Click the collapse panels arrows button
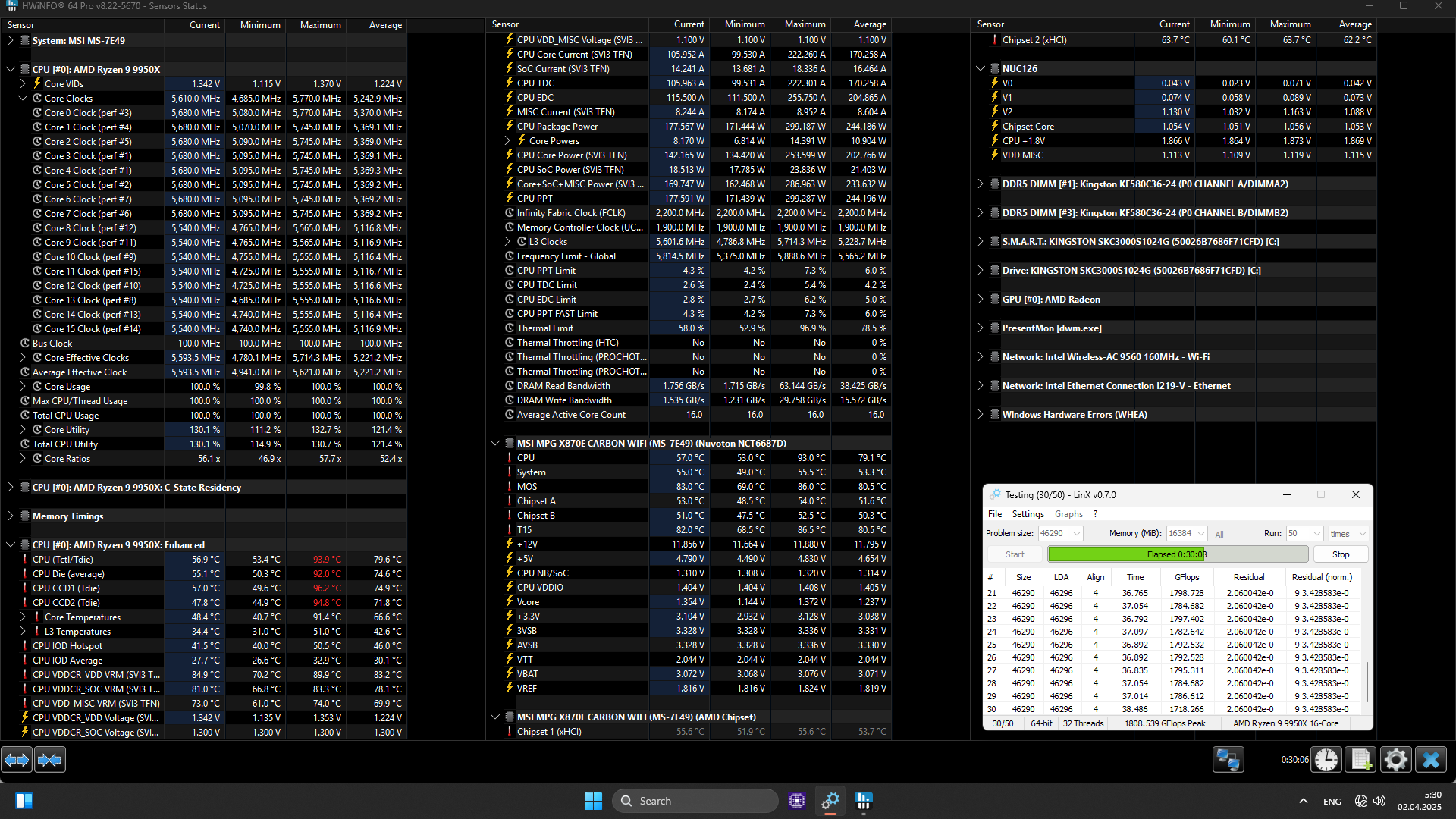Viewport: 1456px width, 819px height. pyautogui.click(x=50, y=759)
